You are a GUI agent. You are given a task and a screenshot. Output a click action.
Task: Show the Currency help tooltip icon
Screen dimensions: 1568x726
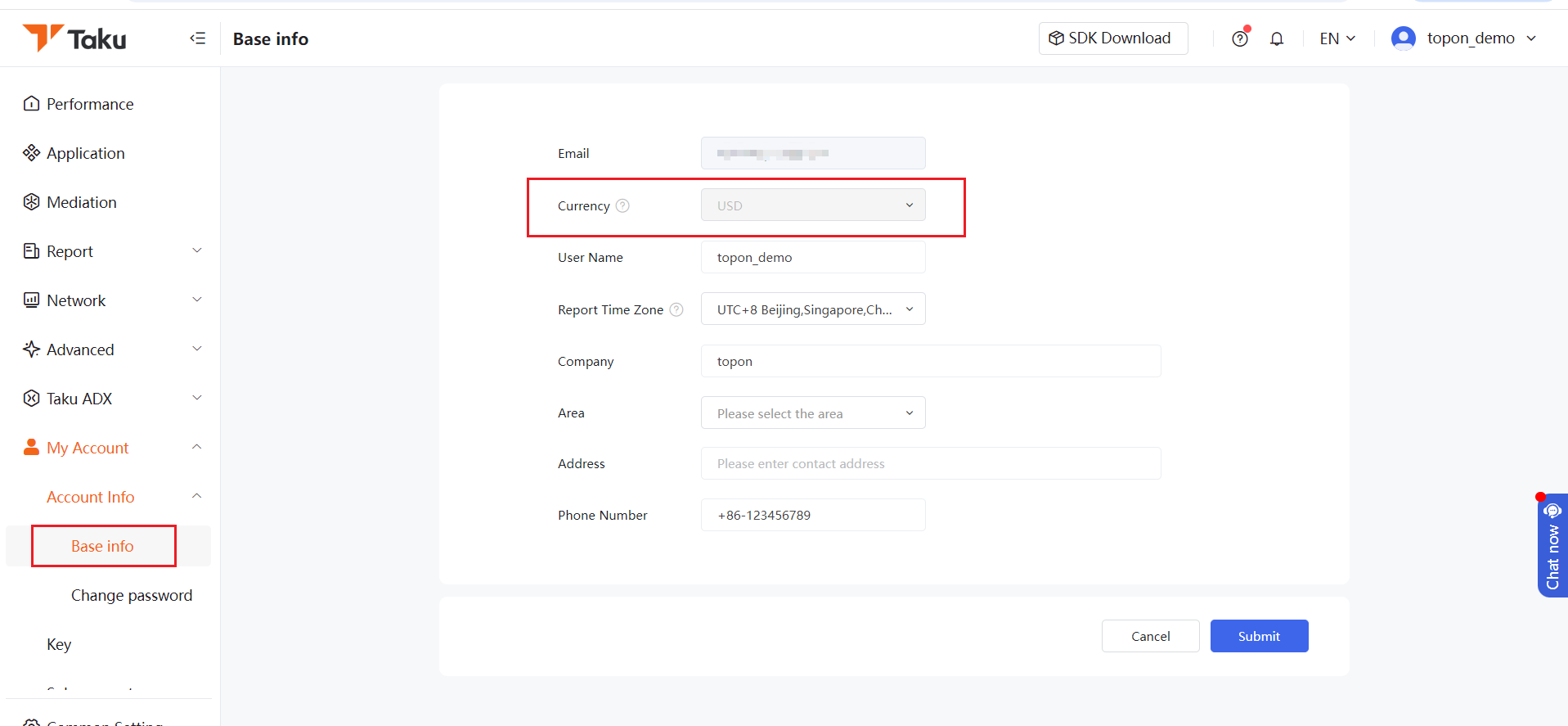click(x=622, y=205)
